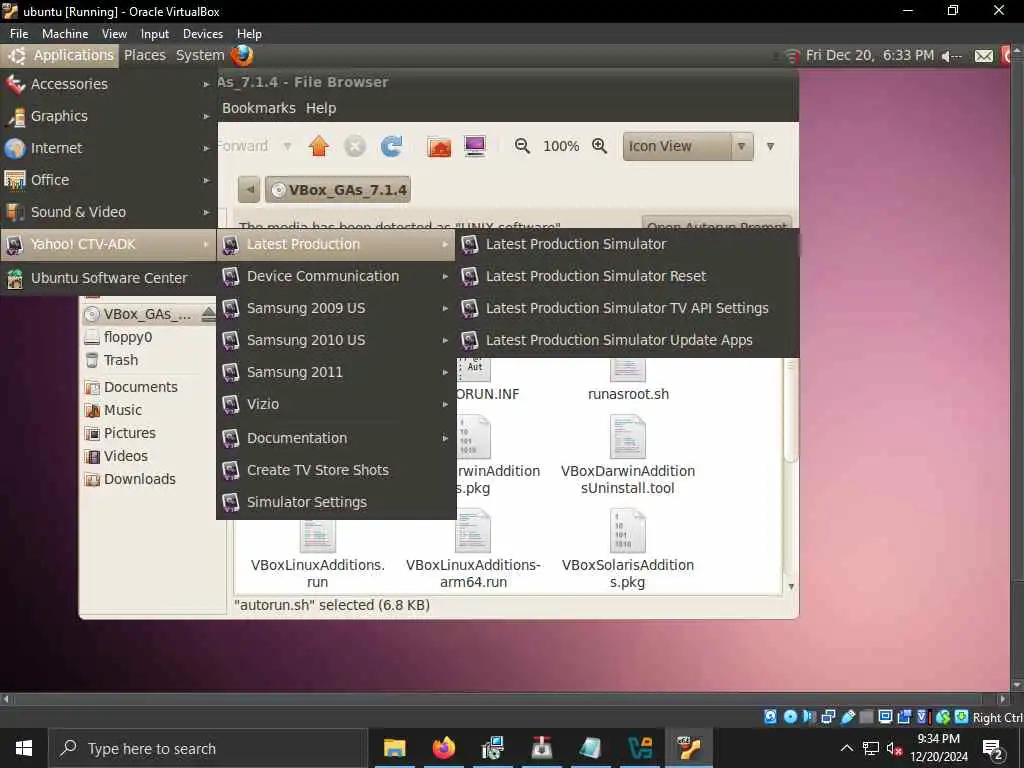The image size is (1024, 768).
Task: Expand the Internet submenu
Action: (108, 148)
